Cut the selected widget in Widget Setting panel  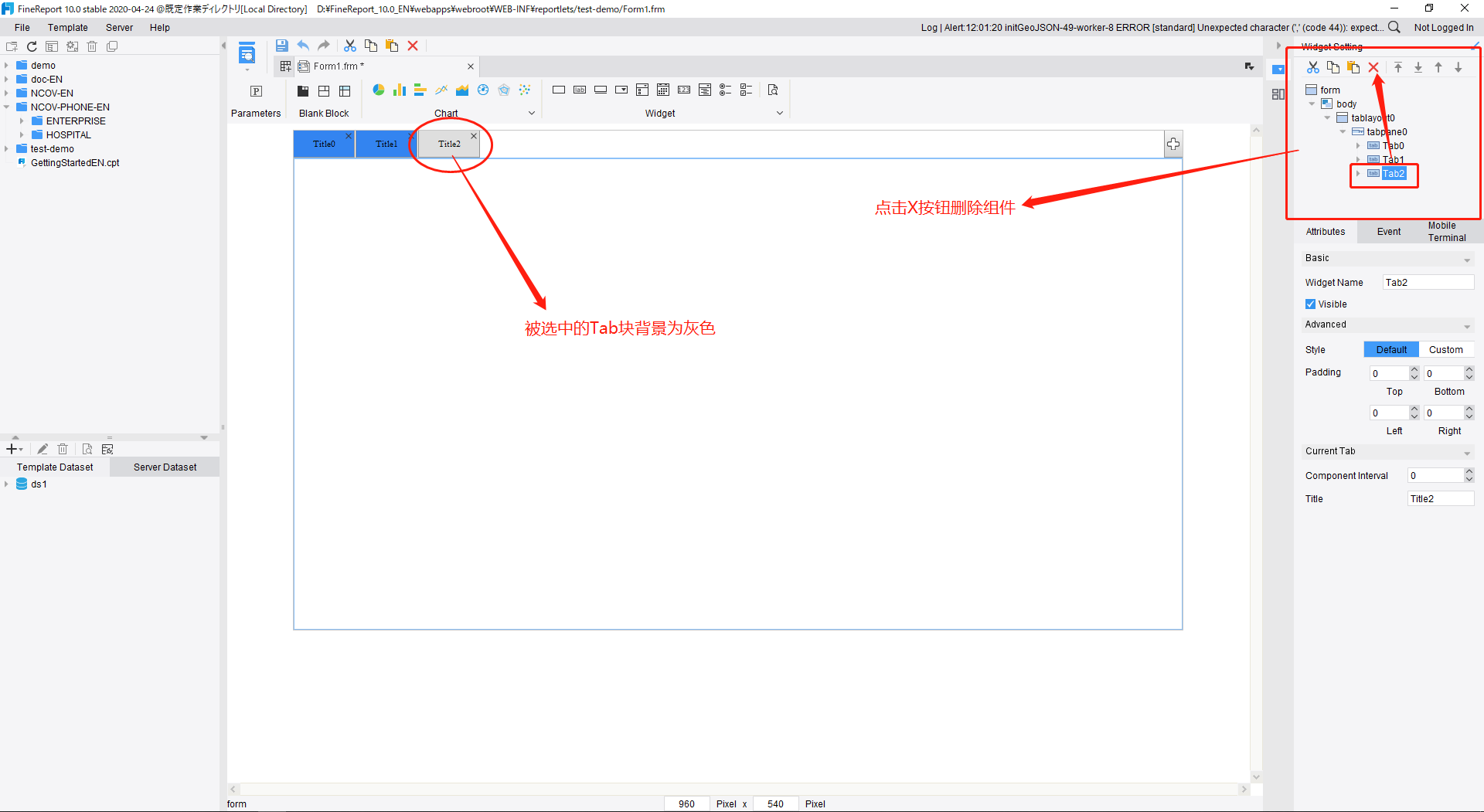tap(1313, 68)
